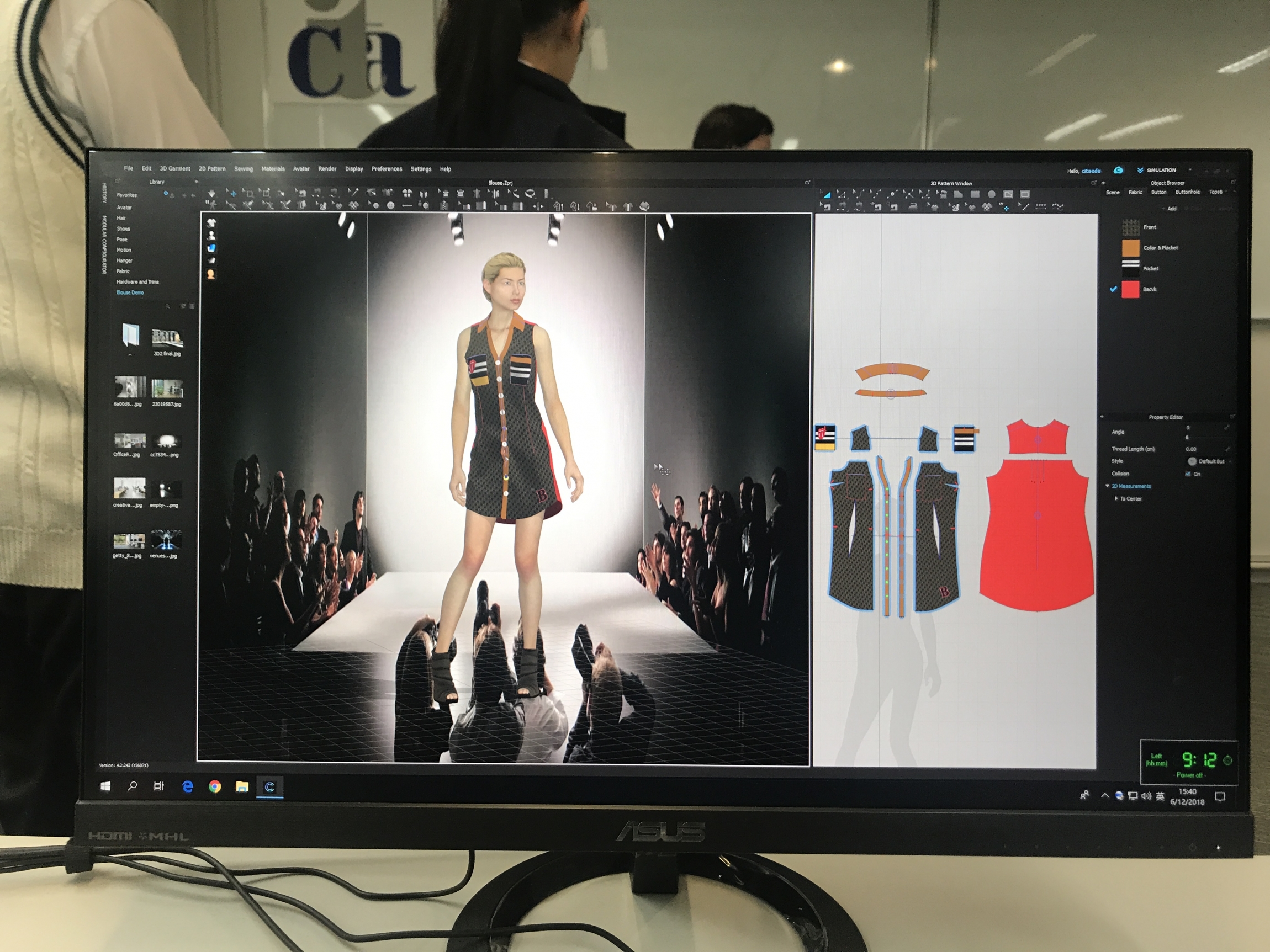Open the Hardware and Trims library folder
Screen dimensions: 1270x952
coord(137,282)
